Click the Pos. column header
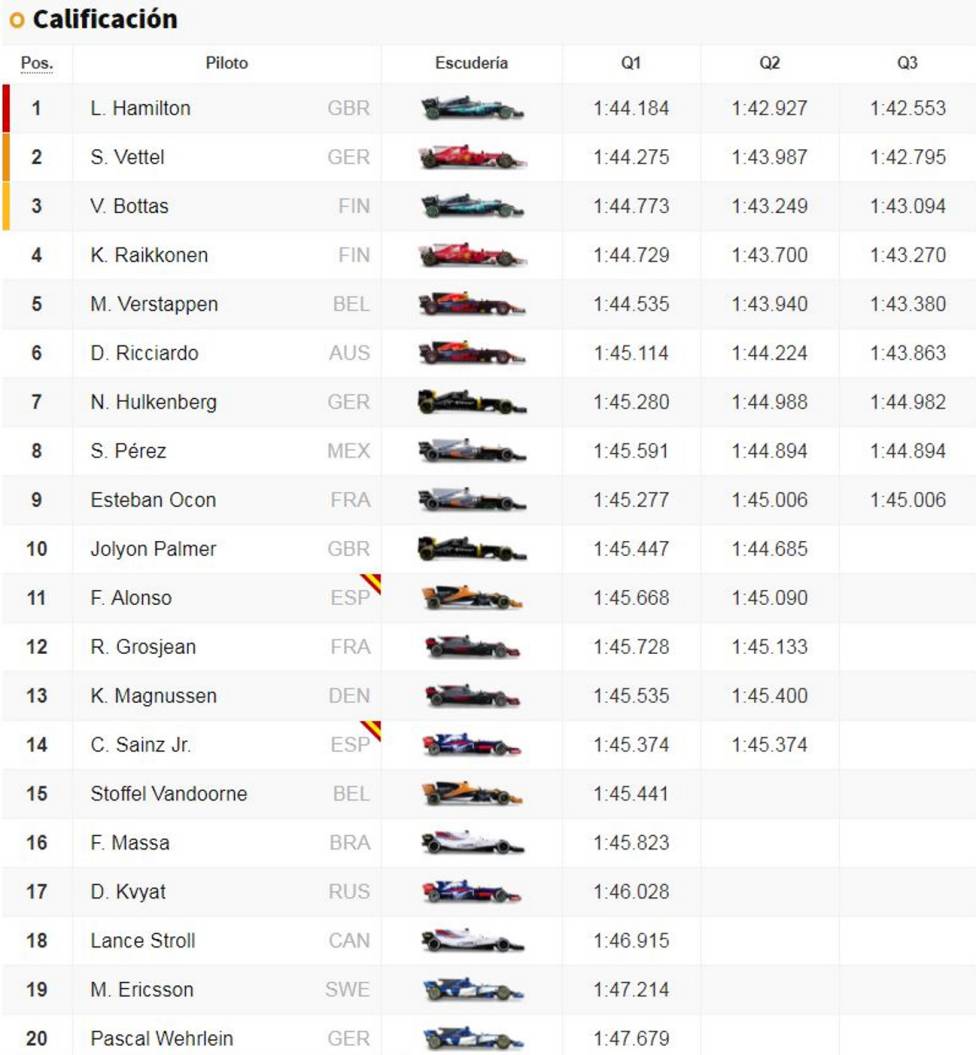Screen dimensions: 976x1055 coord(37,63)
